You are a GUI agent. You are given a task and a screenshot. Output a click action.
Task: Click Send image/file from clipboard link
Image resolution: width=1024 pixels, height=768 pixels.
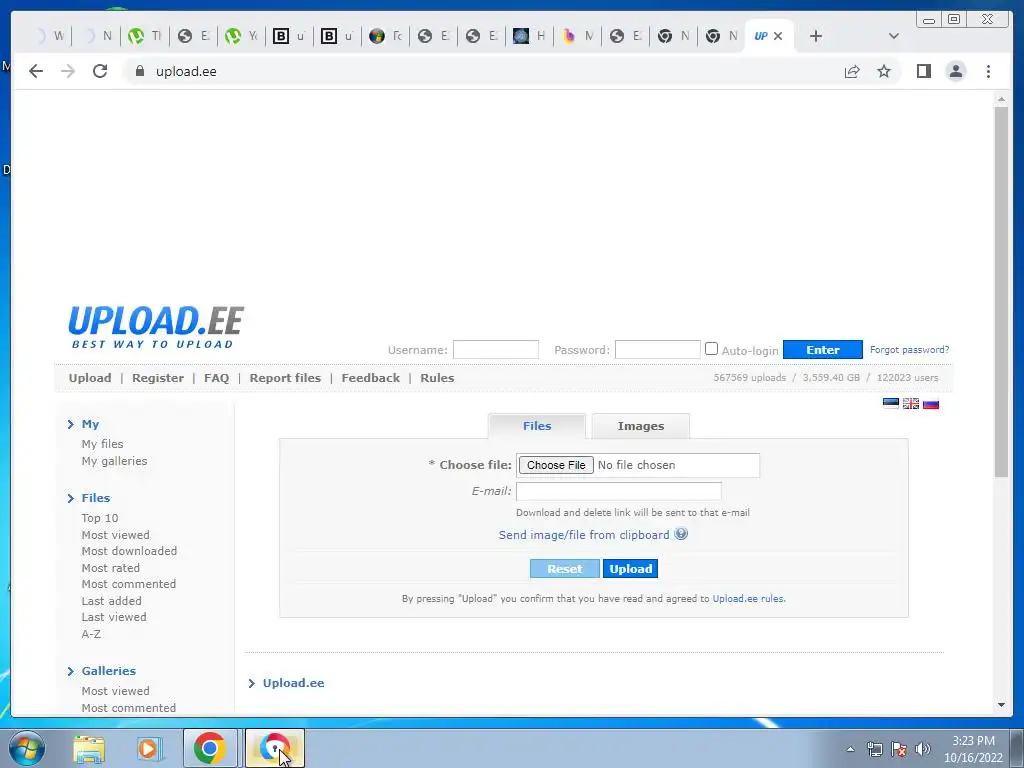[x=584, y=535]
